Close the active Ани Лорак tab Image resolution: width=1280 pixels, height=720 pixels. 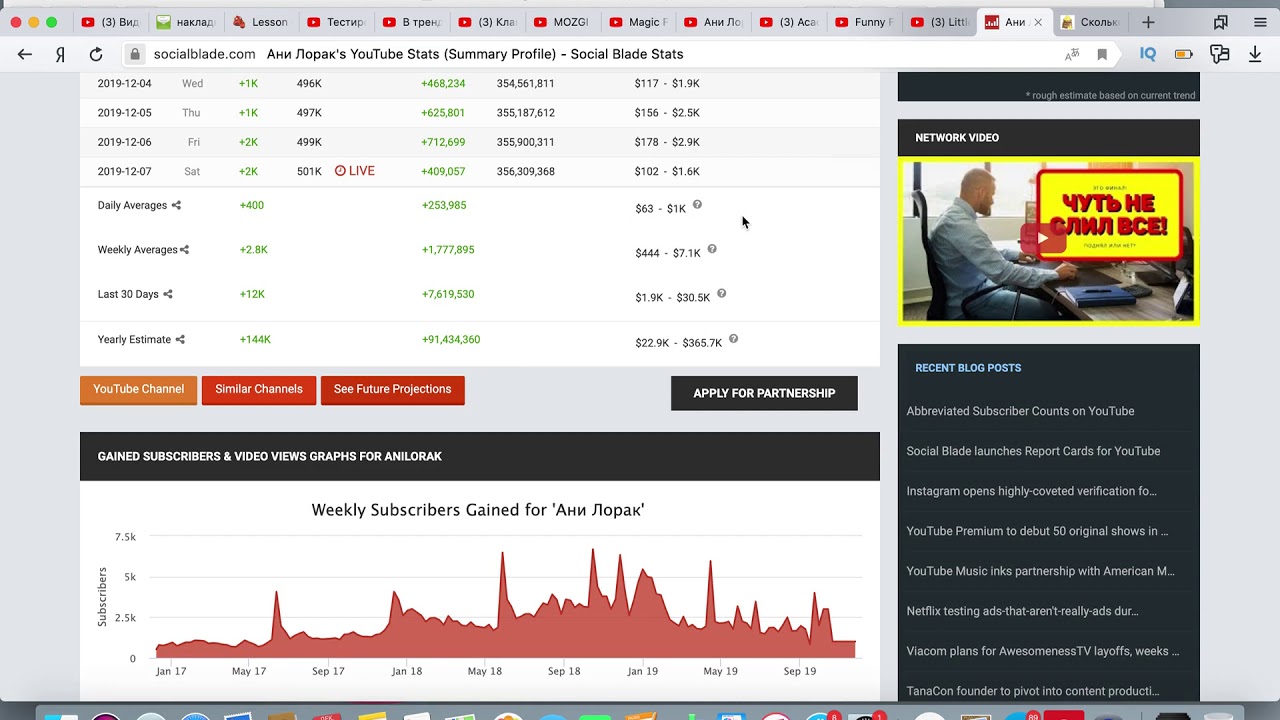click(x=1038, y=22)
